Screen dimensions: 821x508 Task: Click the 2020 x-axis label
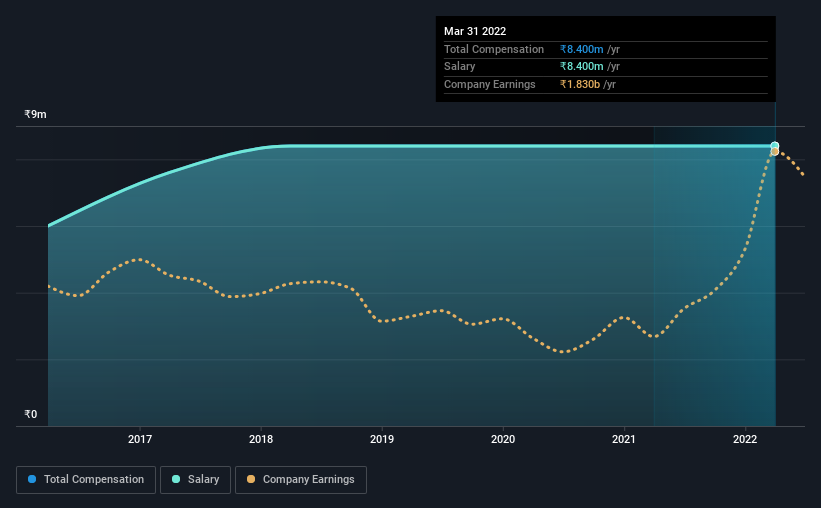(x=503, y=439)
